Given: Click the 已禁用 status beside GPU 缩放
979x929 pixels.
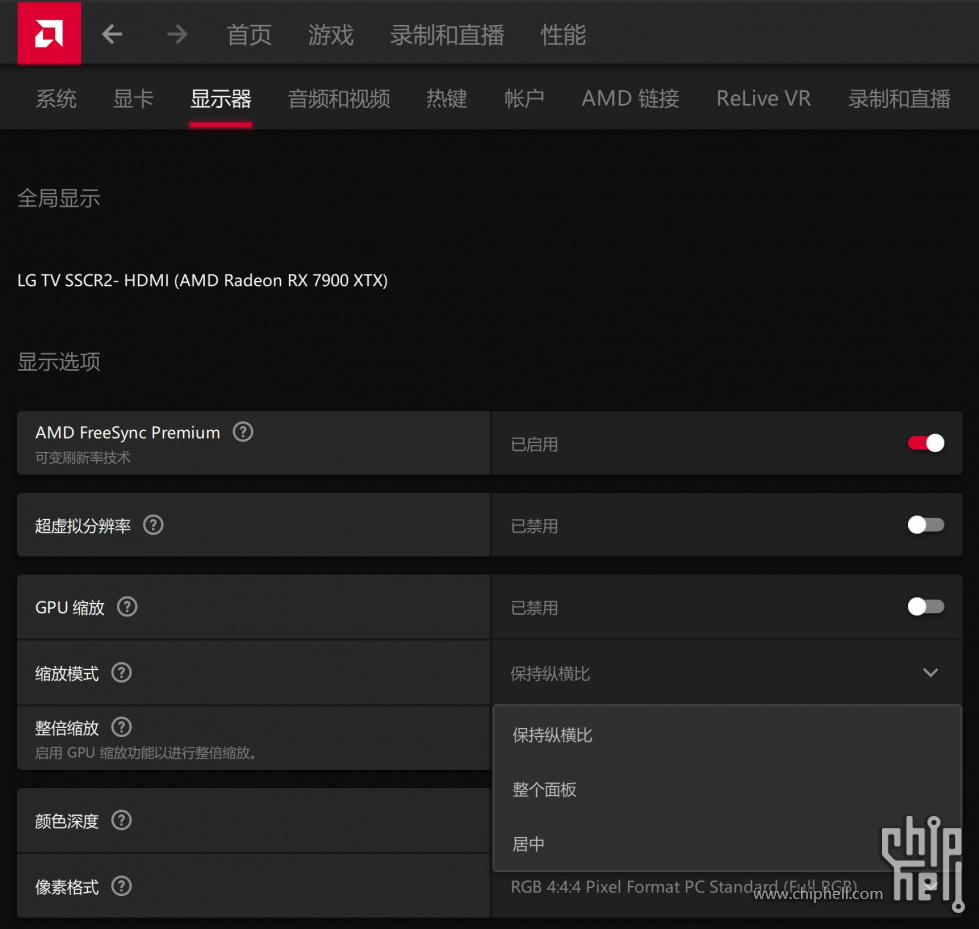Looking at the screenshot, I should (534, 607).
